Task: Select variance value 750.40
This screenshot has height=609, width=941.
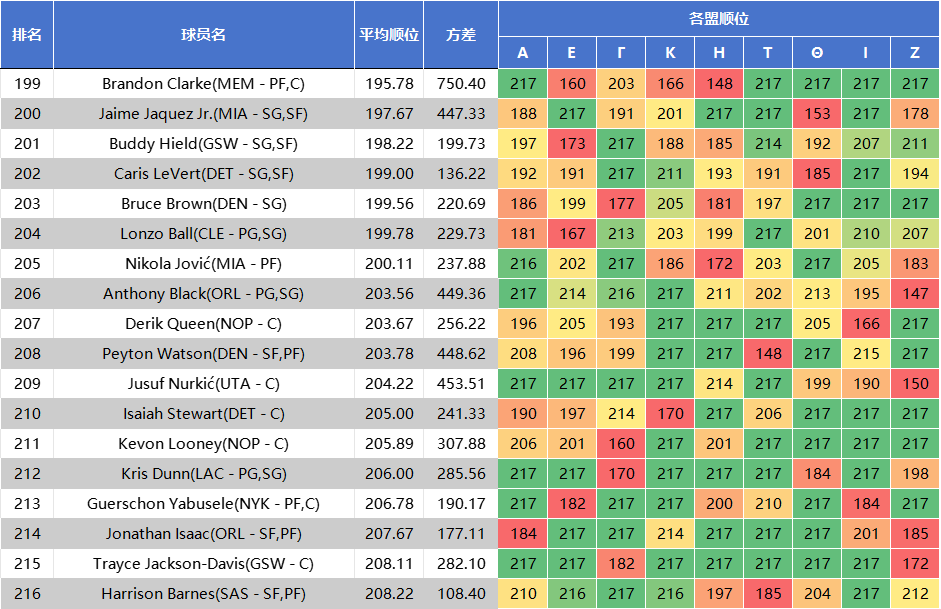Action: coord(461,84)
